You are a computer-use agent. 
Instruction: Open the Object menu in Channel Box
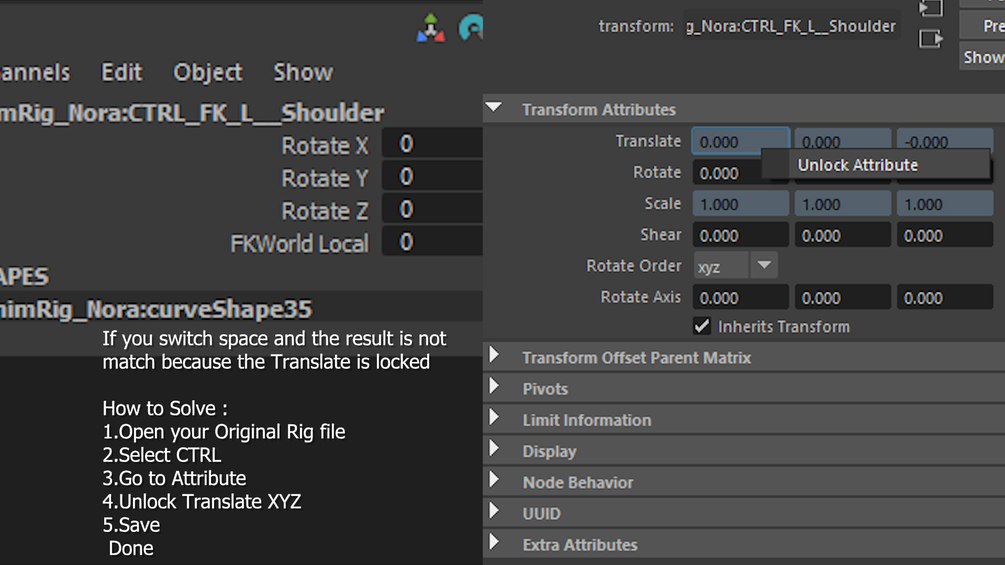tap(207, 72)
